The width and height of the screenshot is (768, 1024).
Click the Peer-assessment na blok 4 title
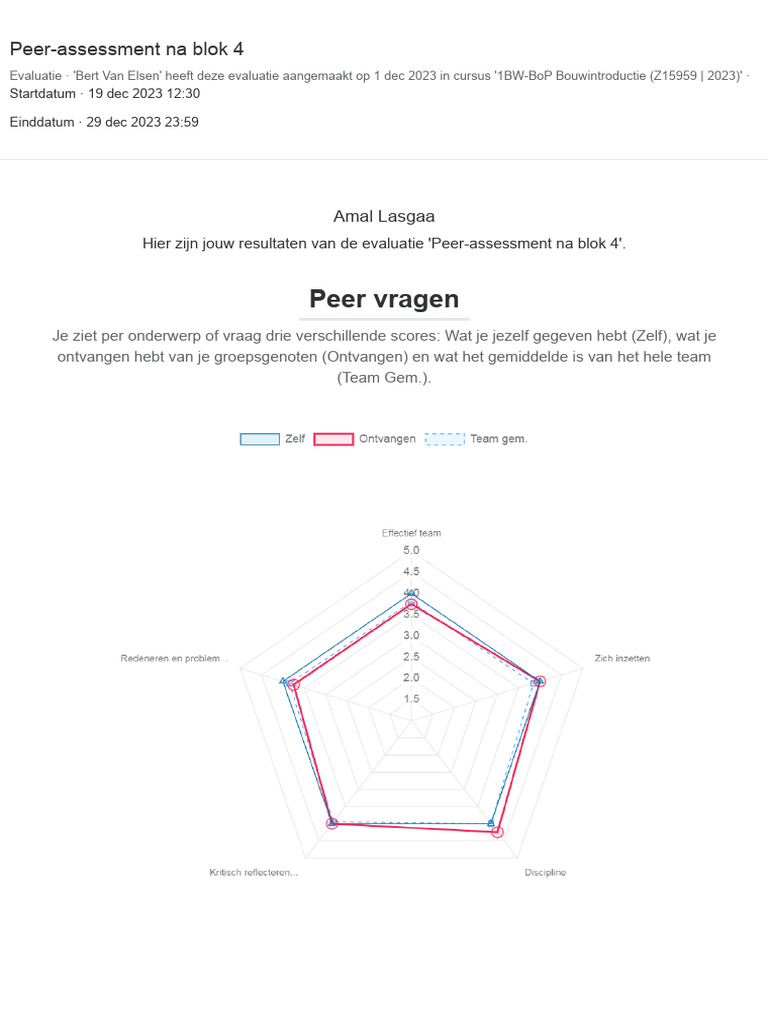coord(127,49)
